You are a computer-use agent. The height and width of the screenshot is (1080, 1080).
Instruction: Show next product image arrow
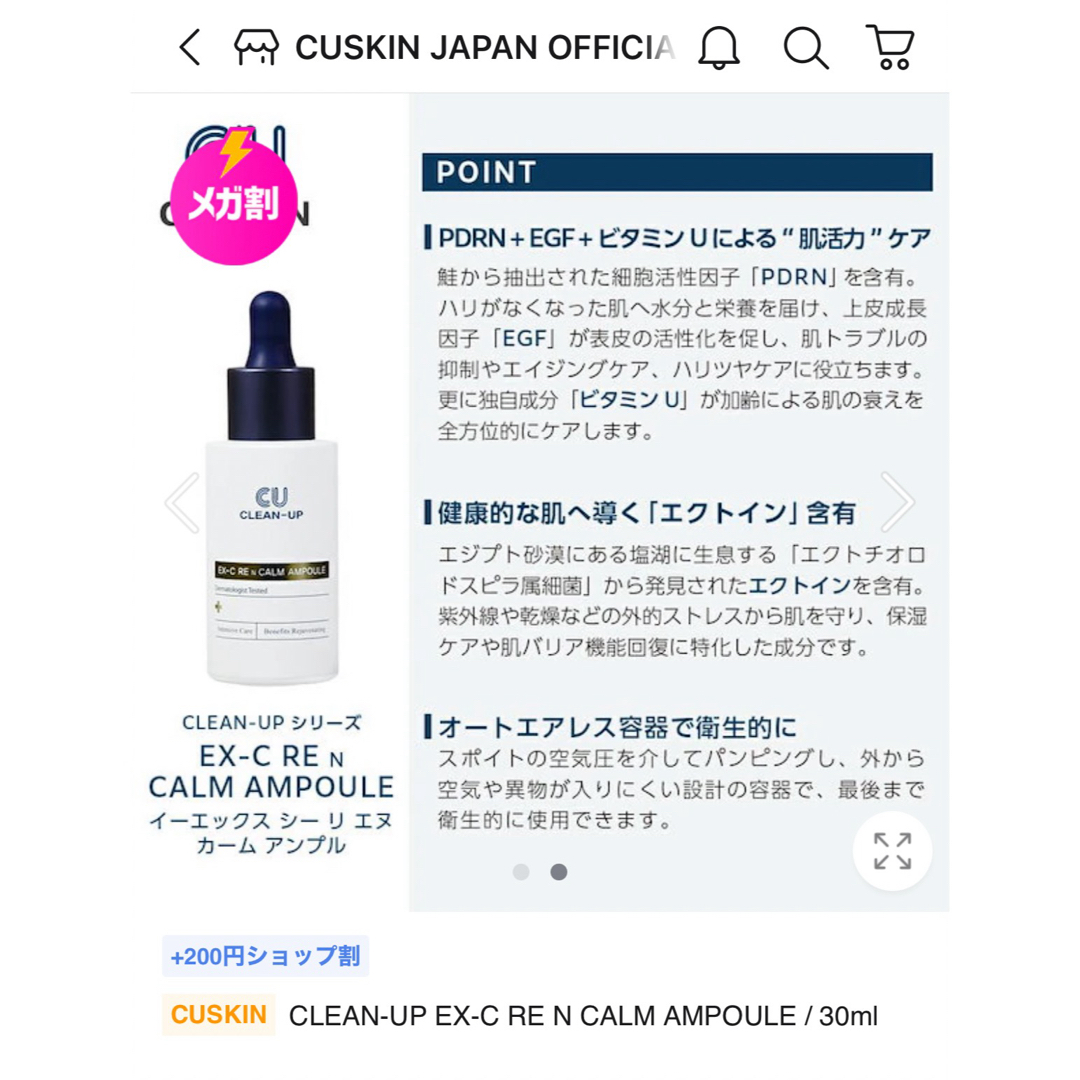[897, 502]
